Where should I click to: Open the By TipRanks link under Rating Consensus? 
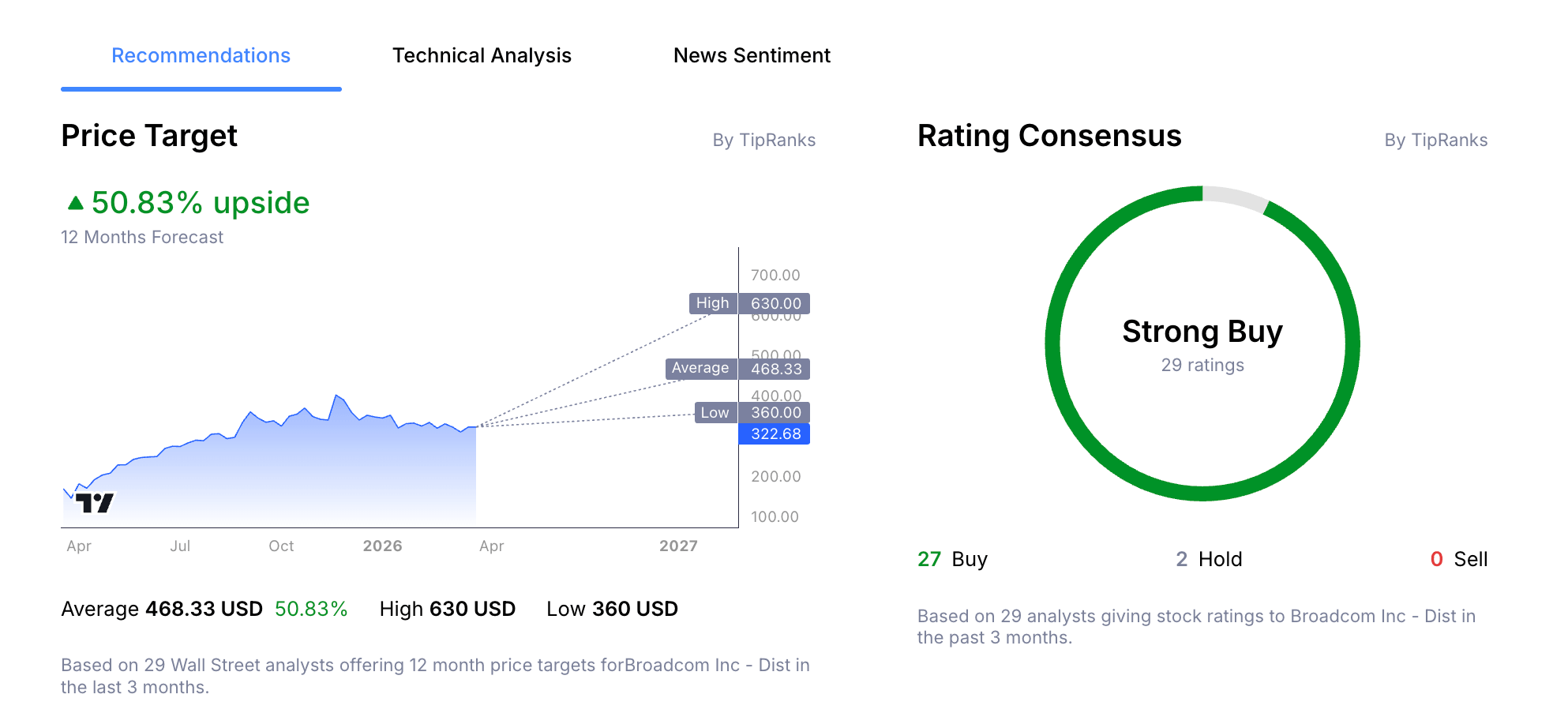click(x=1436, y=140)
